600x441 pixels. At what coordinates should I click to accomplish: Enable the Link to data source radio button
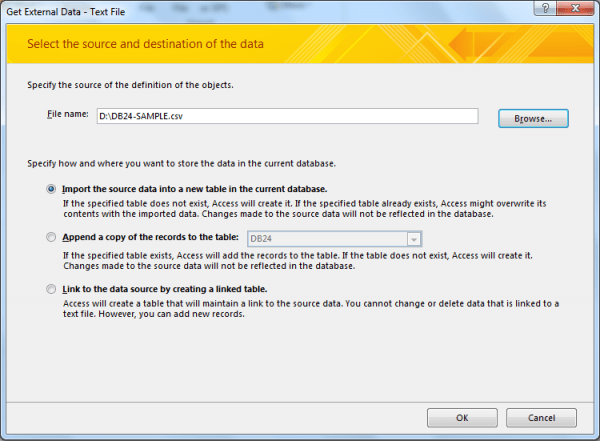point(51,289)
